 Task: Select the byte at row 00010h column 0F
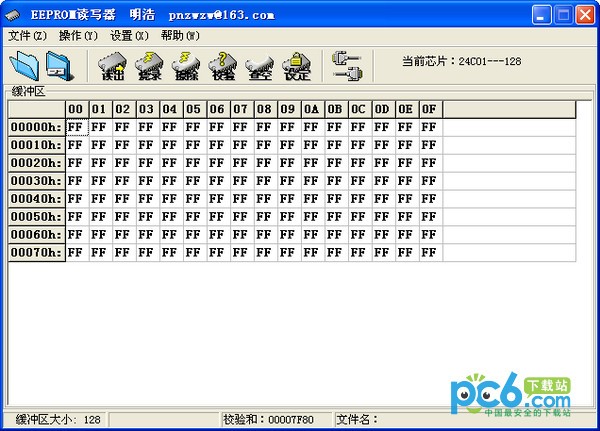pos(431,145)
